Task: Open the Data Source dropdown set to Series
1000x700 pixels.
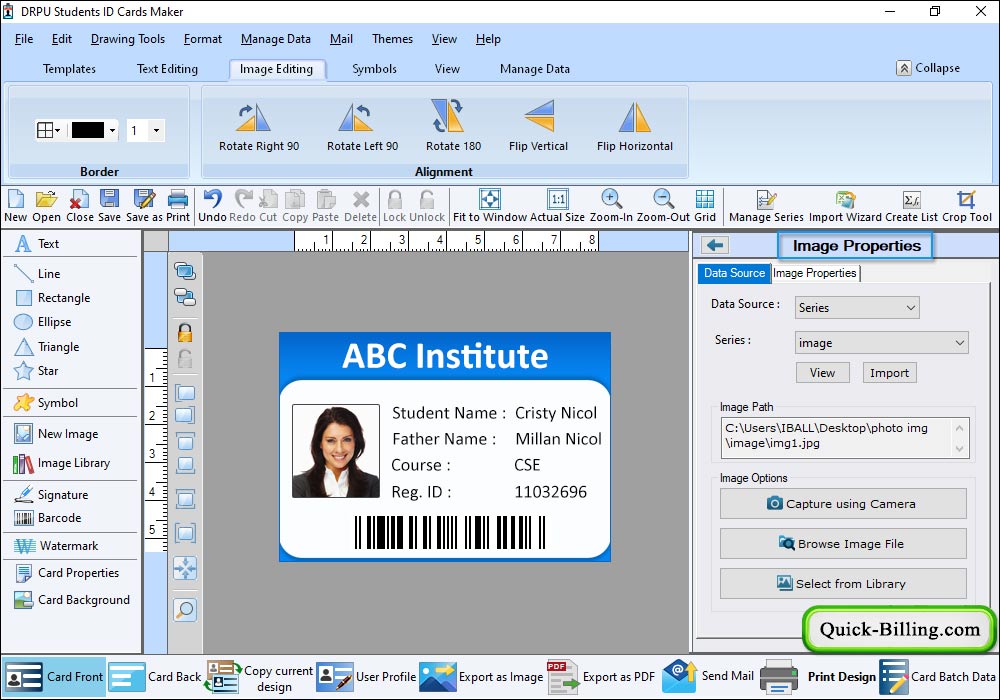Action: point(857,307)
